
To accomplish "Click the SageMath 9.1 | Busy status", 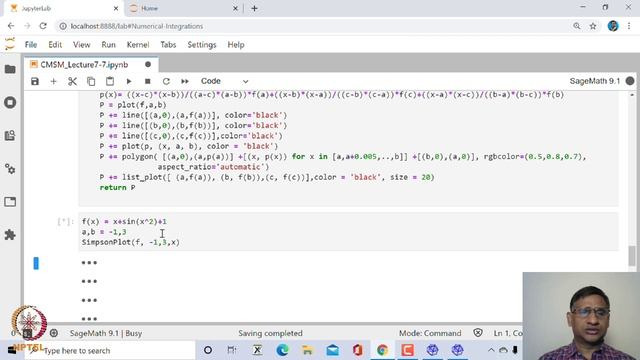I will pos(106,333).
